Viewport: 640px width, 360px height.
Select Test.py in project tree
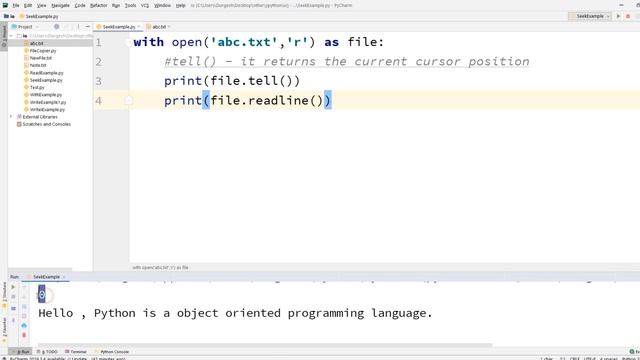click(x=37, y=87)
